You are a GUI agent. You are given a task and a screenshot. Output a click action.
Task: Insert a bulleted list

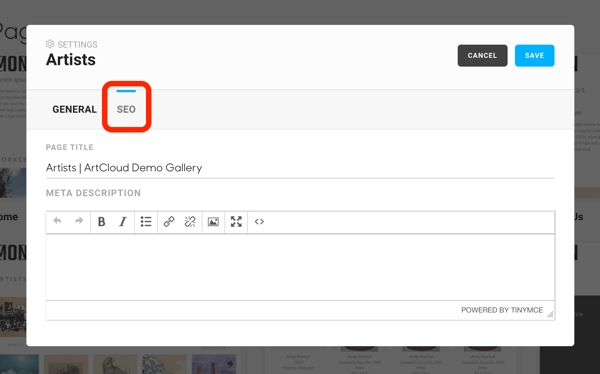click(x=146, y=222)
